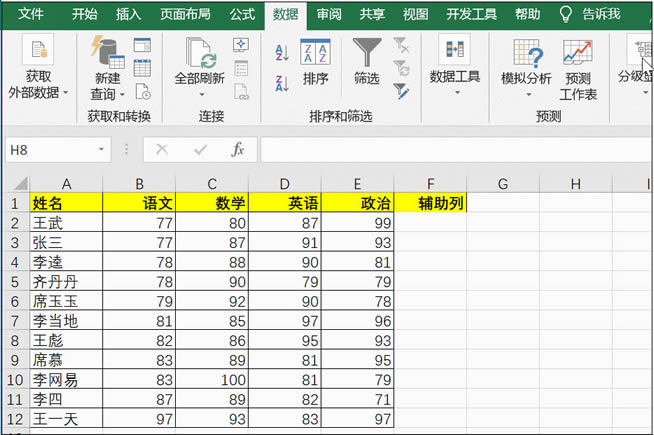Click the insert function fx icon
The width and height of the screenshot is (654, 435).
pyautogui.click(x=237, y=149)
